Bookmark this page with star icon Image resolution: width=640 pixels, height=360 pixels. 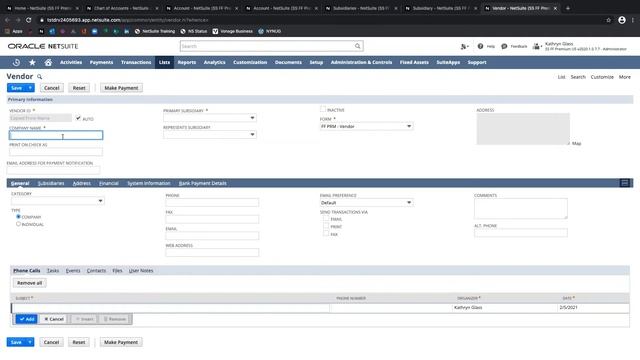coord(609,20)
